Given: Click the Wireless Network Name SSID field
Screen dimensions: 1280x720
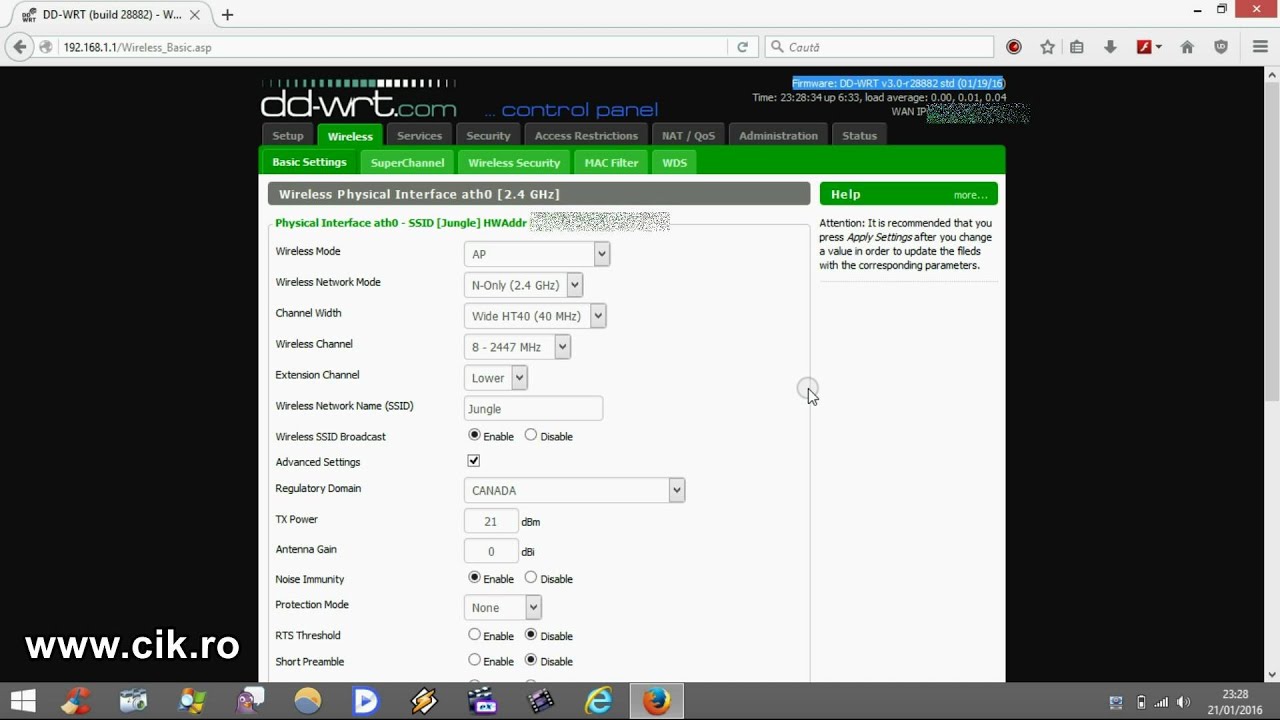Looking at the screenshot, I should [x=533, y=408].
